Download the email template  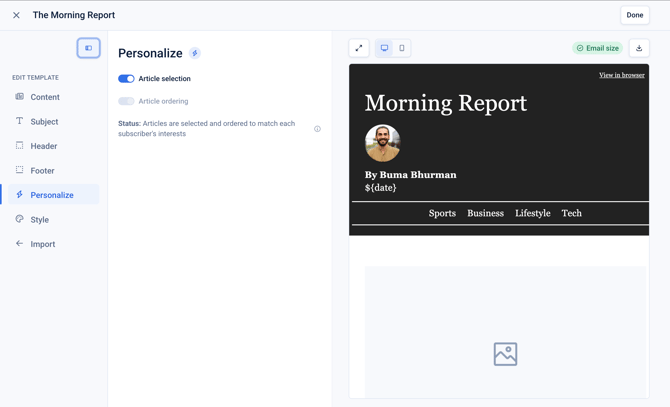pos(639,48)
